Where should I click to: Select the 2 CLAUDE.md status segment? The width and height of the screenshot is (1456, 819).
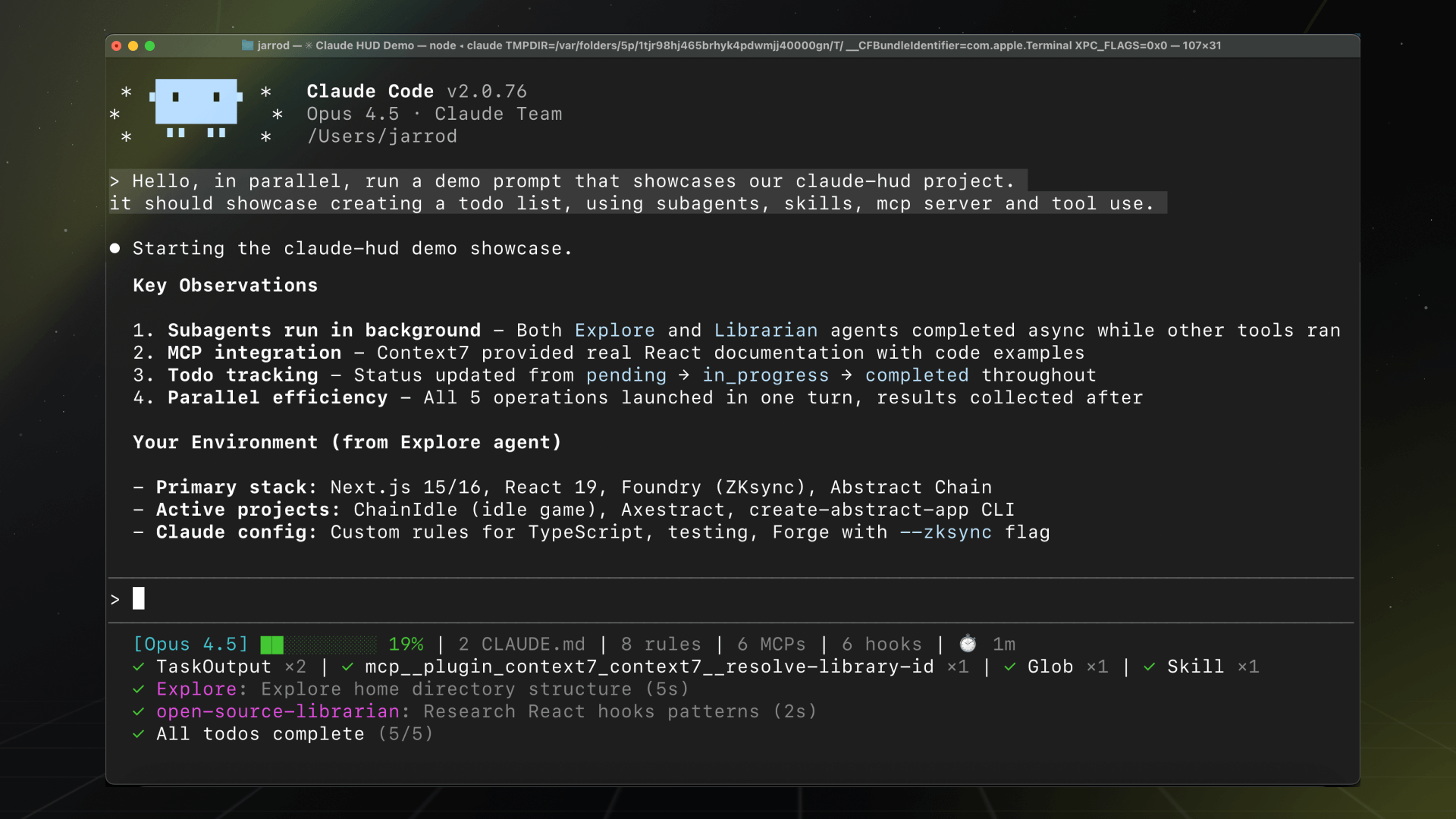(522, 644)
